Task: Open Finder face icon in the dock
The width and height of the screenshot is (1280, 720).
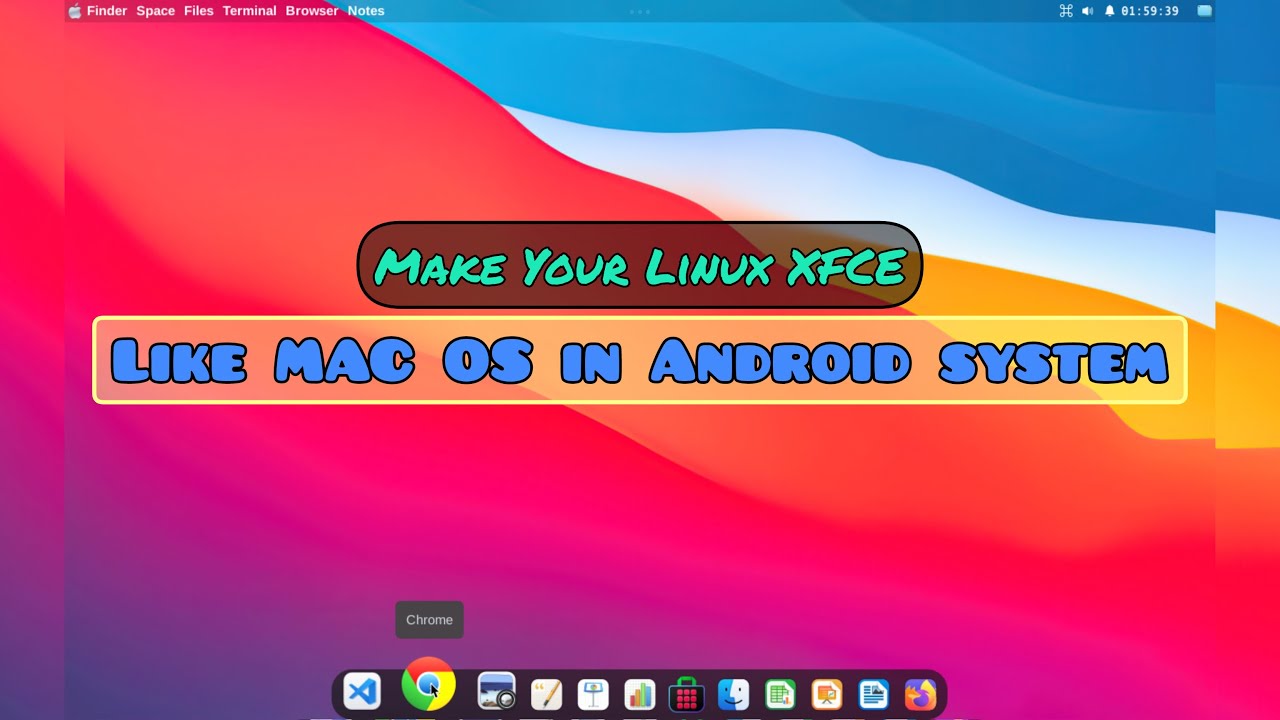Action: 734,694
